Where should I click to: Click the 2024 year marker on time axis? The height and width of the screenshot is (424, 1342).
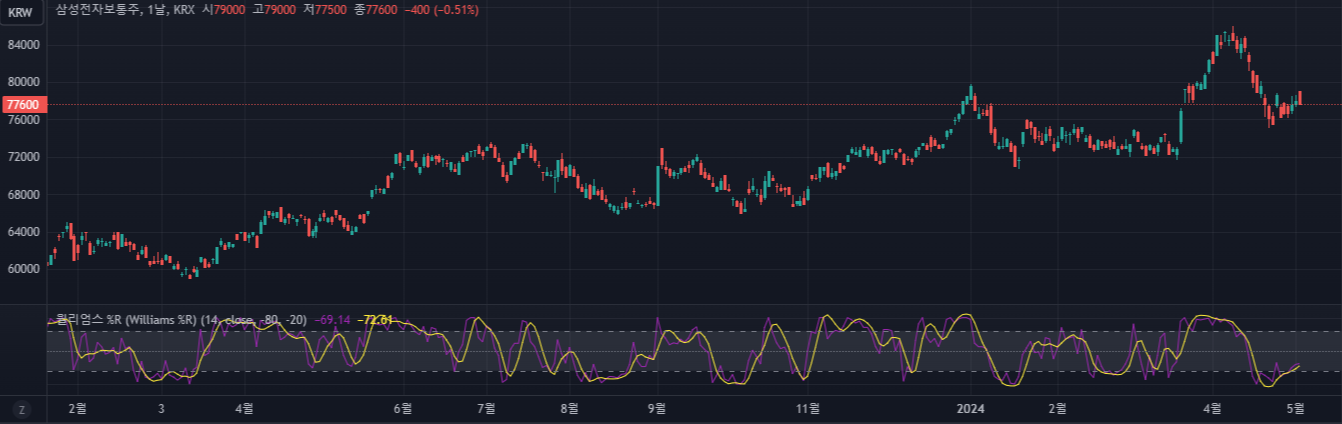[x=971, y=408]
